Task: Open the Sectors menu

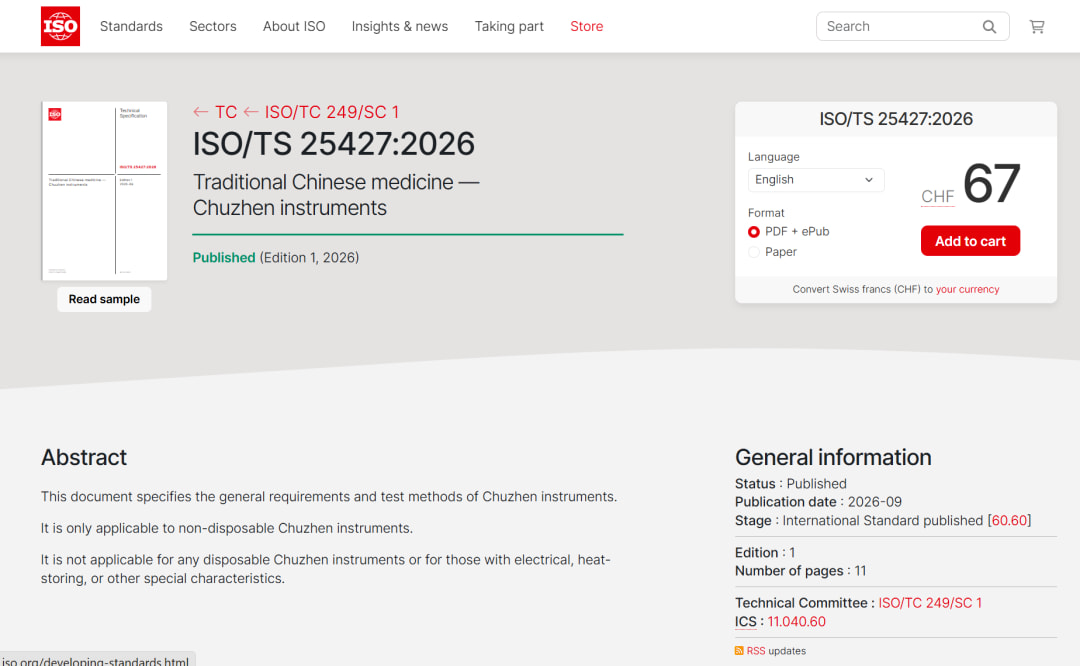Action: pyautogui.click(x=213, y=26)
